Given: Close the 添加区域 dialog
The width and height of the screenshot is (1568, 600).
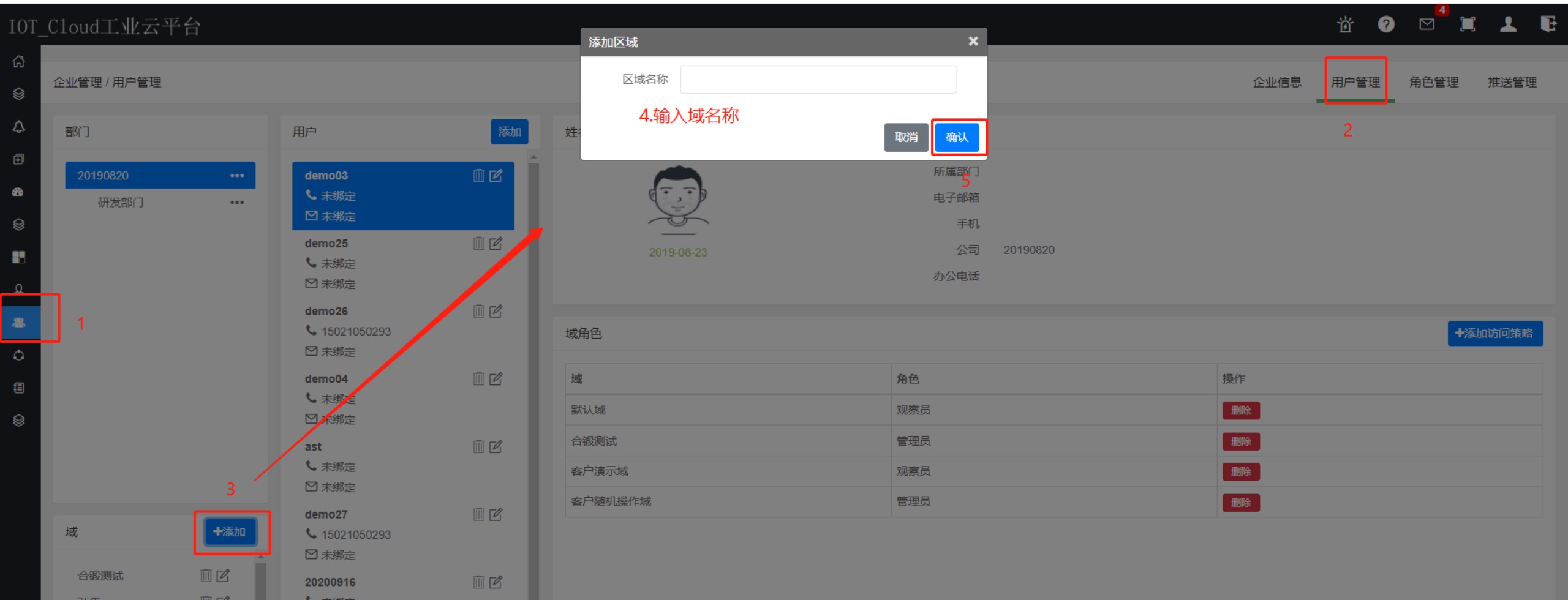Looking at the screenshot, I should [x=973, y=41].
